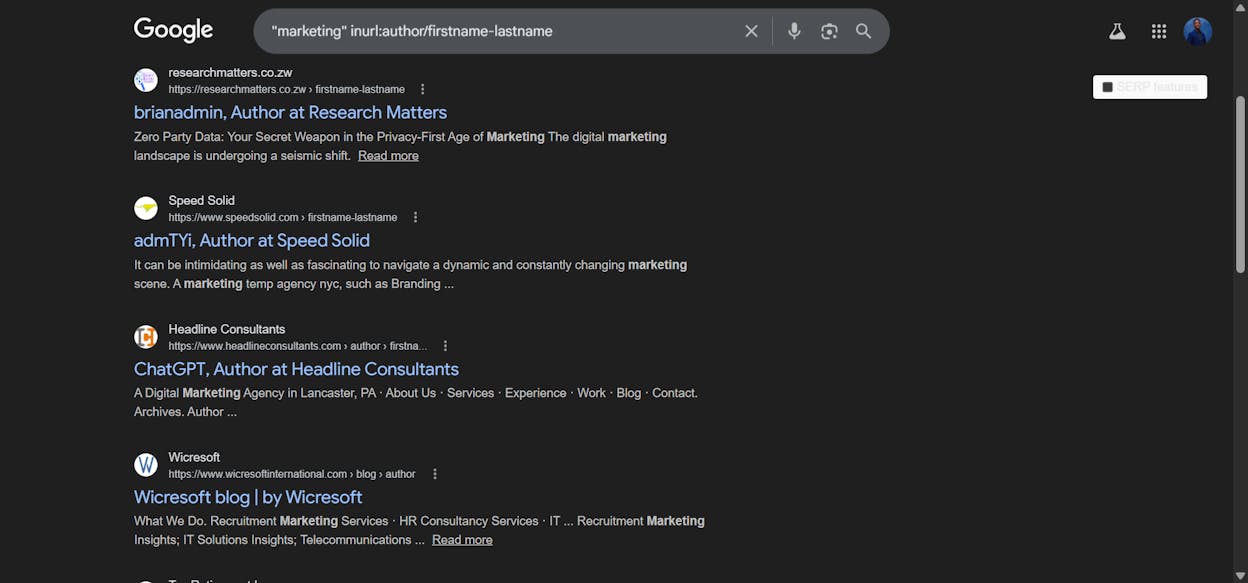The image size is (1248, 583).
Task: Open the Google account avatar
Action: 1198,31
